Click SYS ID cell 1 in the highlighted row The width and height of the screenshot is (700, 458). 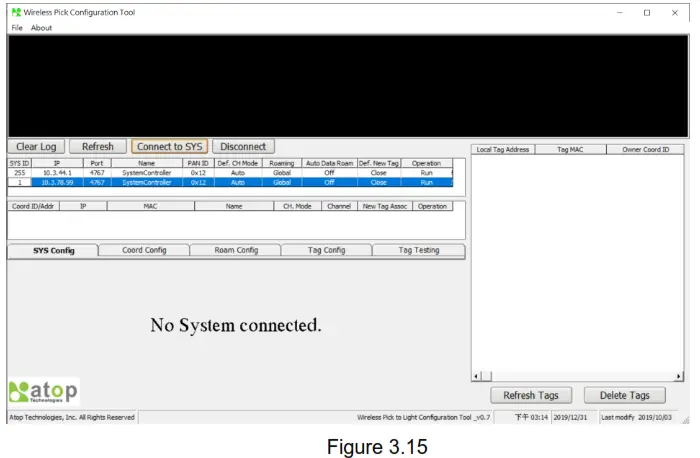coord(20,182)
